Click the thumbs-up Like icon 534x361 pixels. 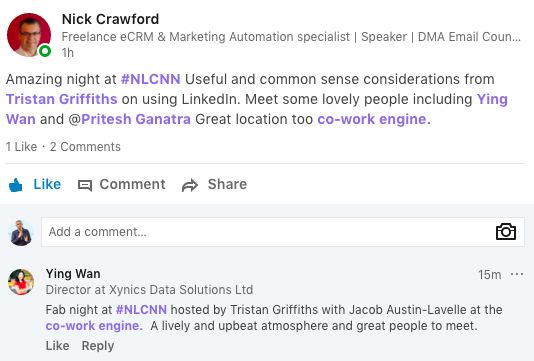pos(16,185)
